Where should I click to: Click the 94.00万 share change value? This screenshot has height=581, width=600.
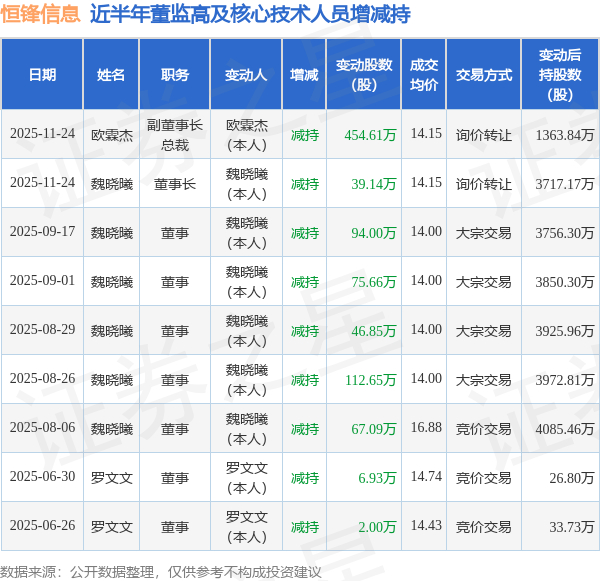pyautogui.click(x=373, y=233)
